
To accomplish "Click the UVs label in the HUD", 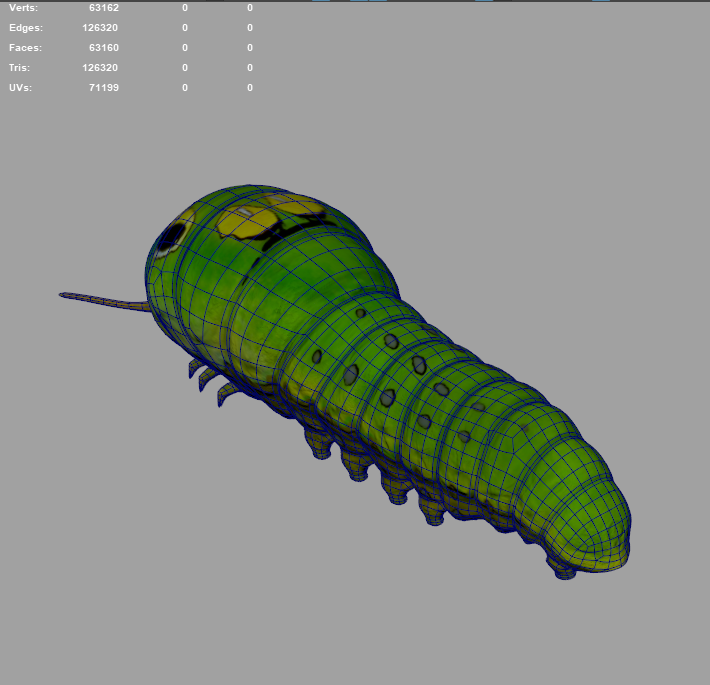I will pyautogui.click(x=21, y=88).
